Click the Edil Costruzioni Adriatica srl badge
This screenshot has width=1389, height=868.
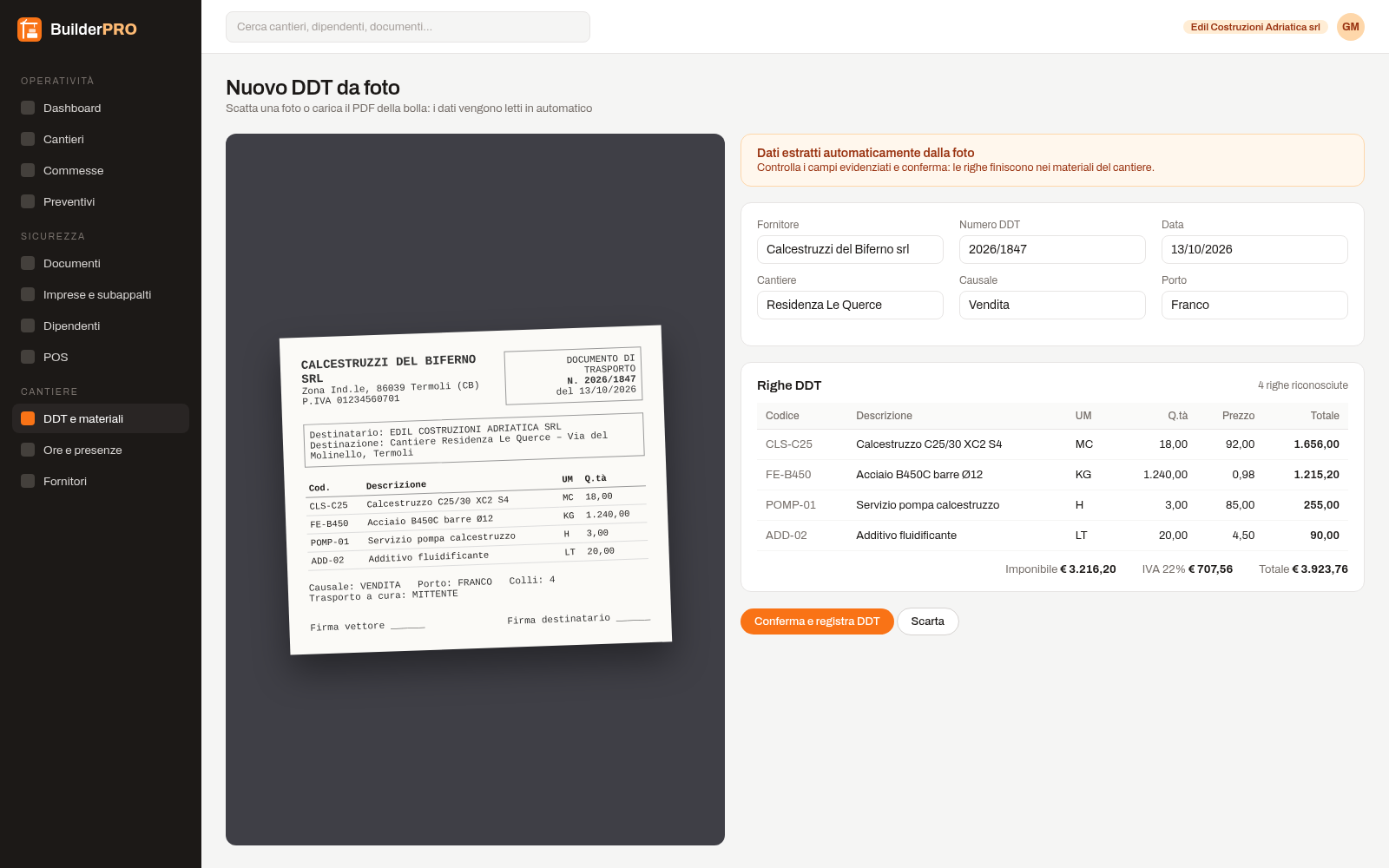[1255, 27]
